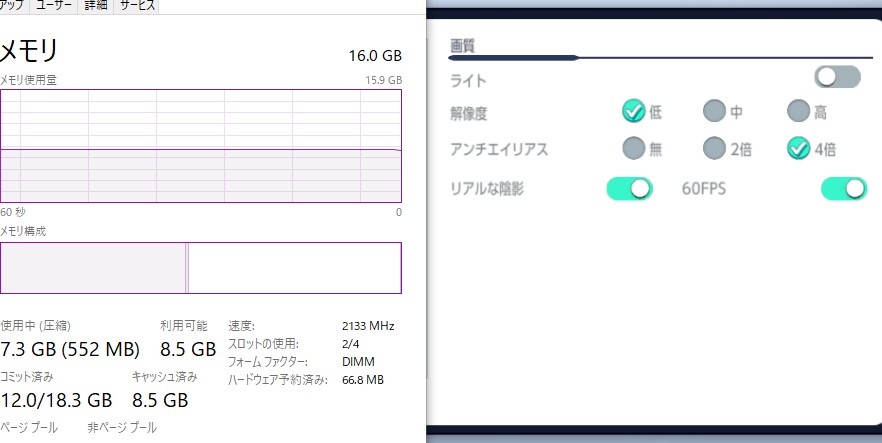
Task: Click the メモリ構成 composition bar
Action: [x=200, y=268]
